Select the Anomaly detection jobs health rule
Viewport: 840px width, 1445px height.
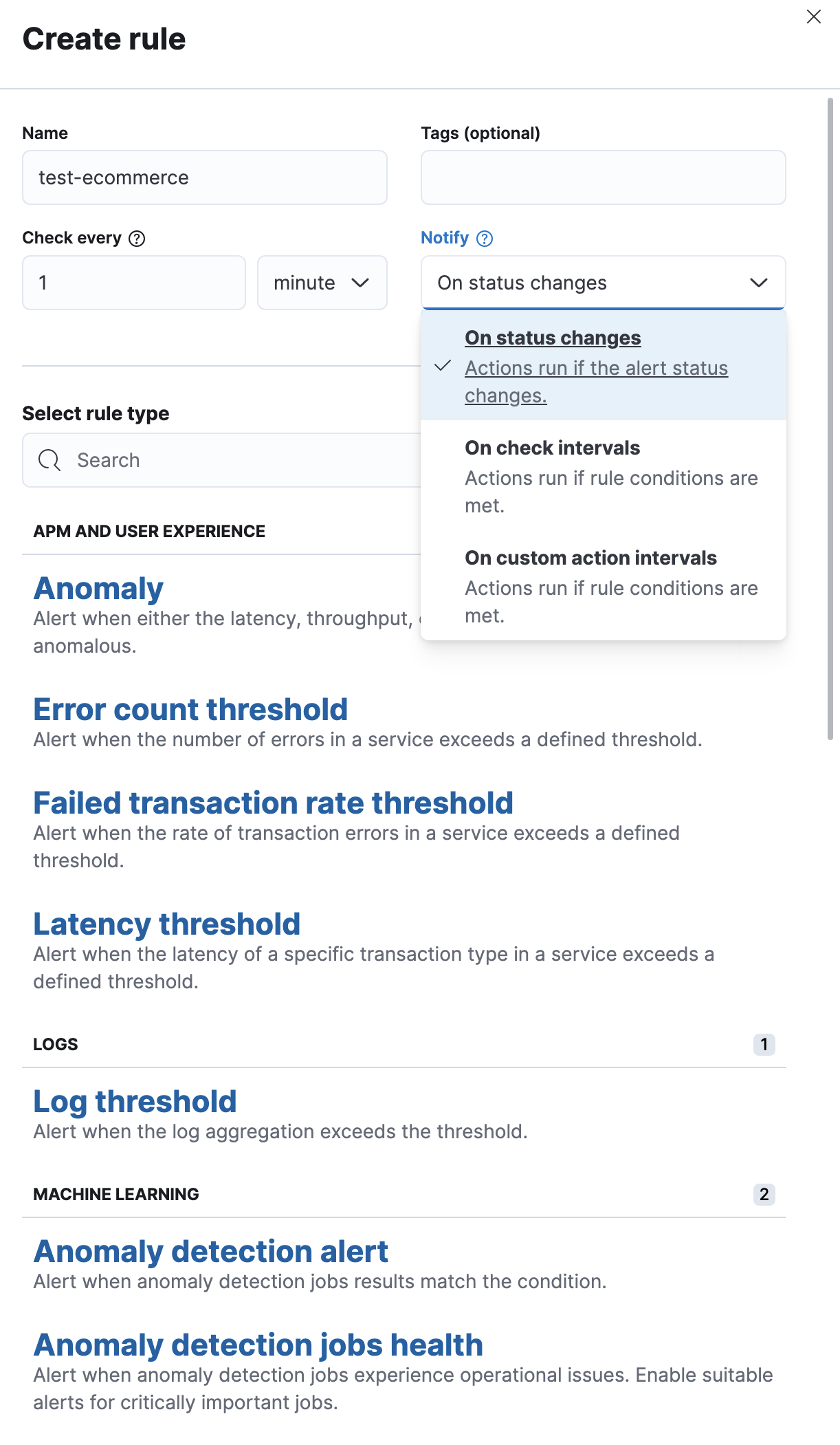pyautogui.click(x=258, y=1345)
